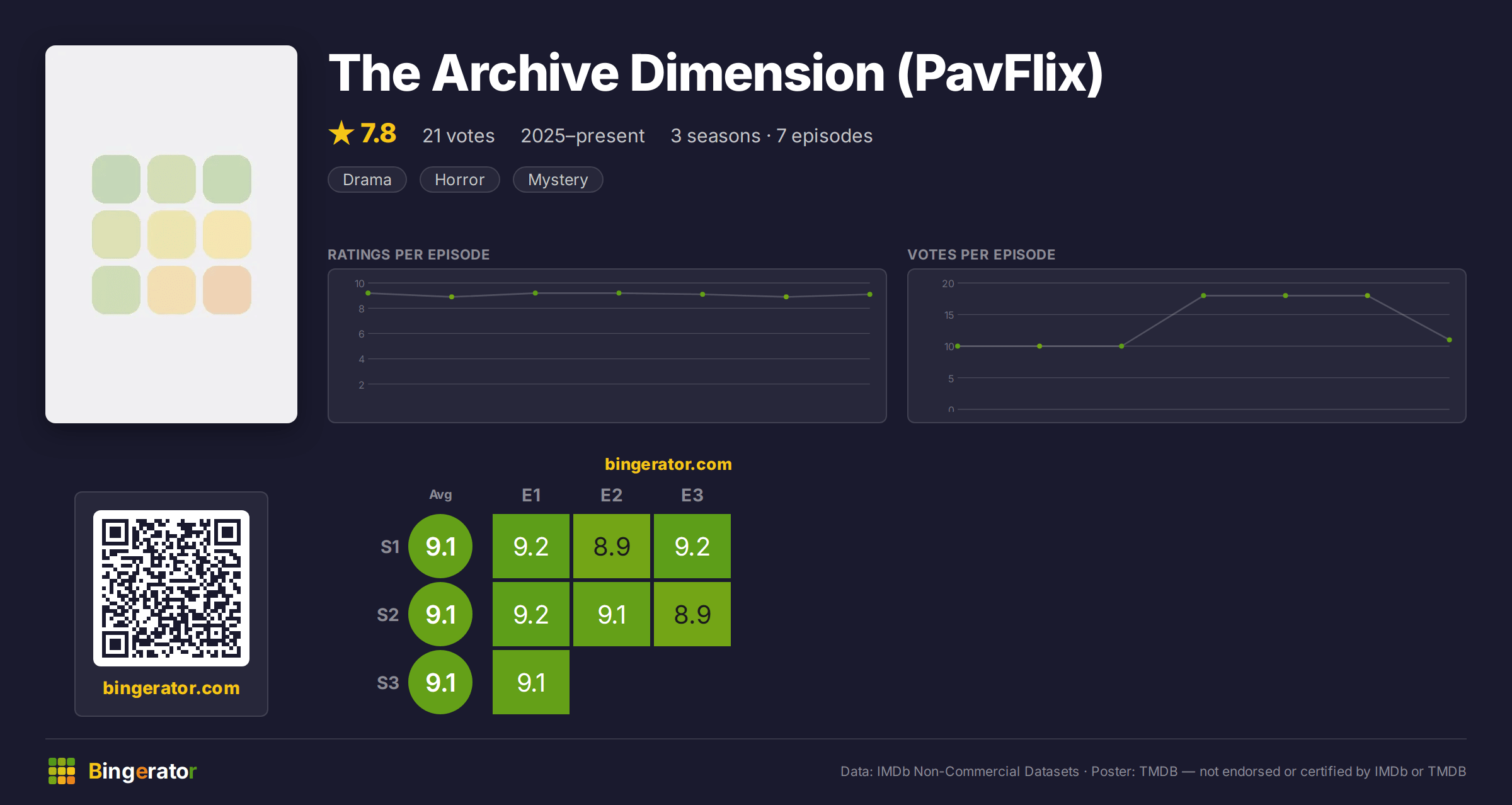The width and height of the screenshot is (1512, 805).
Task: Click the QR code image
Action: point(171,588)
